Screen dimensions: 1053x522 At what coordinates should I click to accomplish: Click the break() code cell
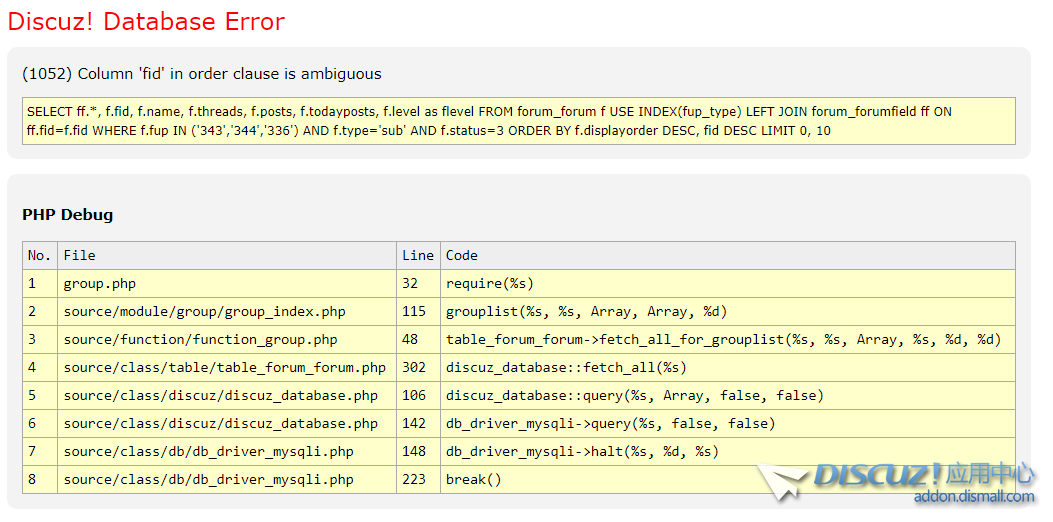point(473,479)
